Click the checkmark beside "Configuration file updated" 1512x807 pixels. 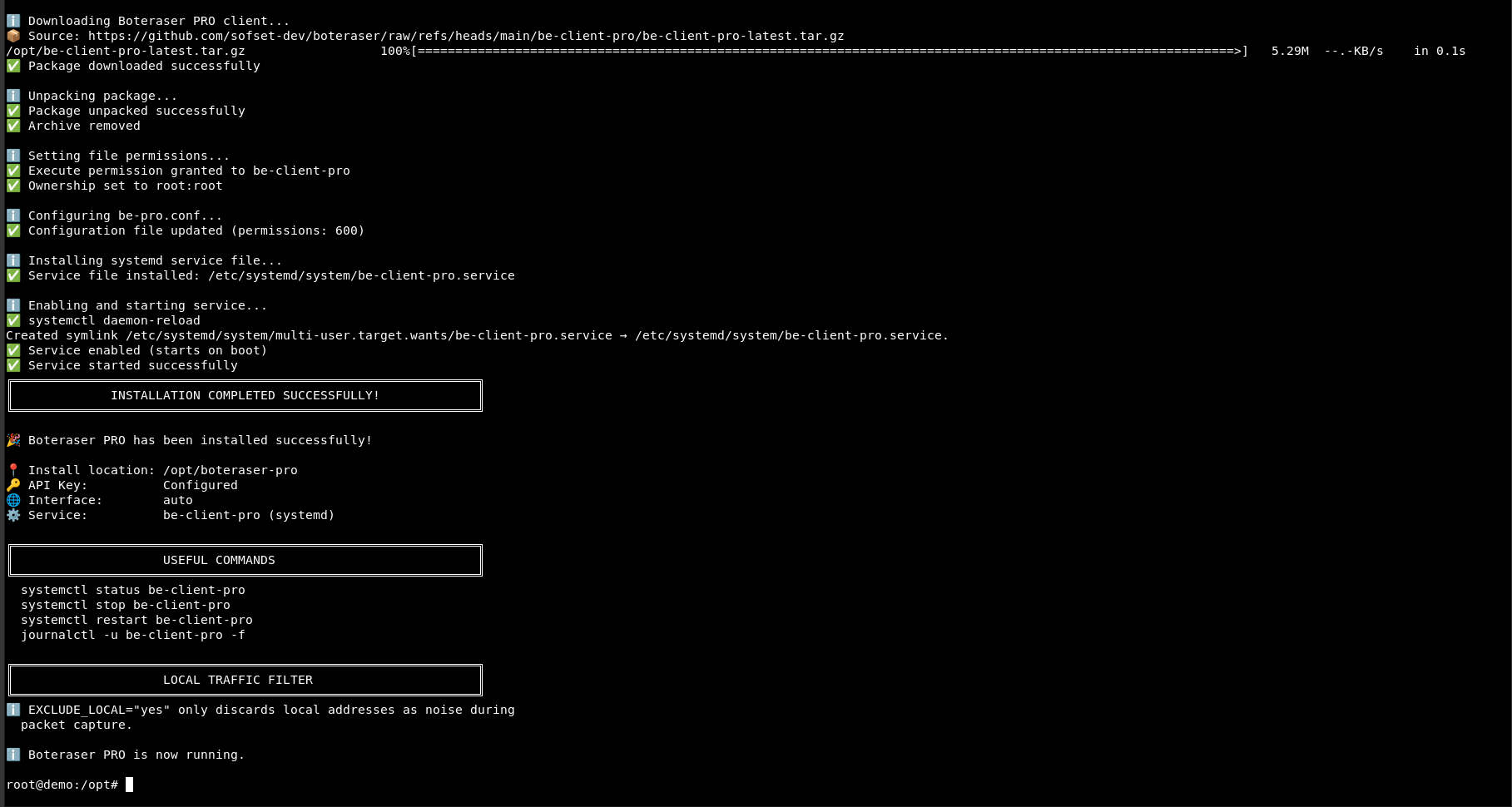point(13,230)
